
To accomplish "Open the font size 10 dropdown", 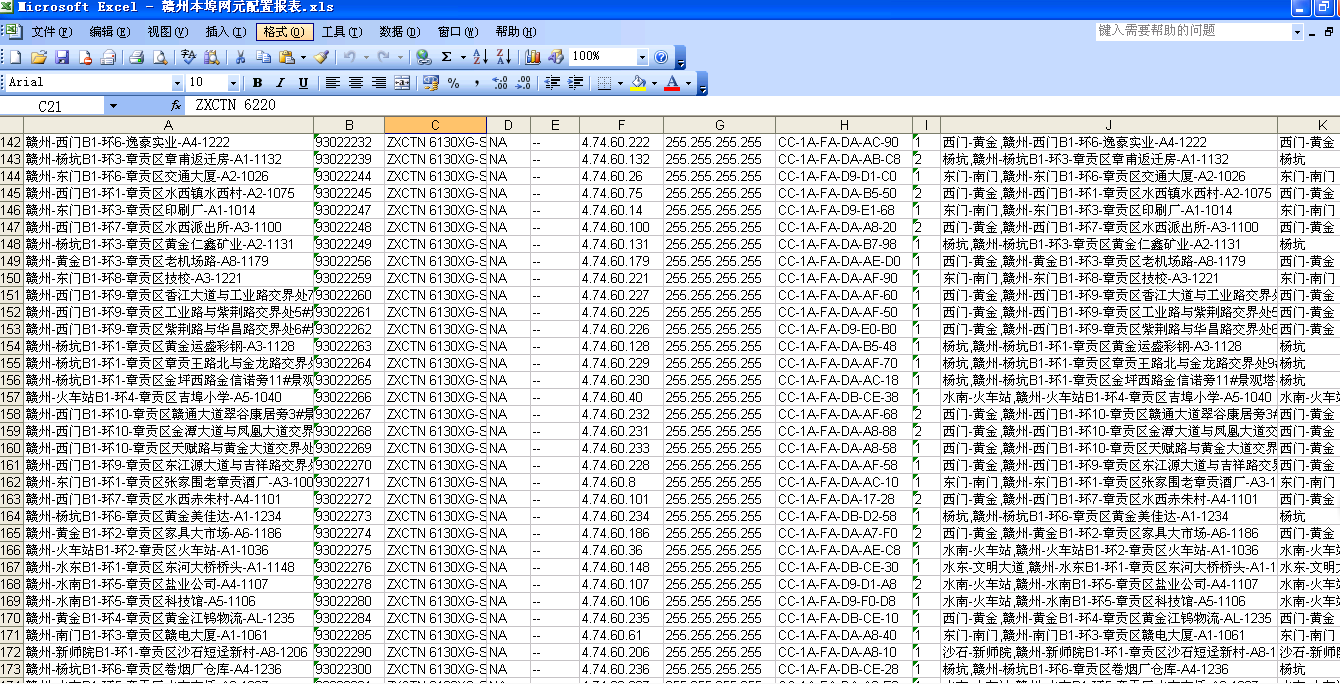I will 233,82.
